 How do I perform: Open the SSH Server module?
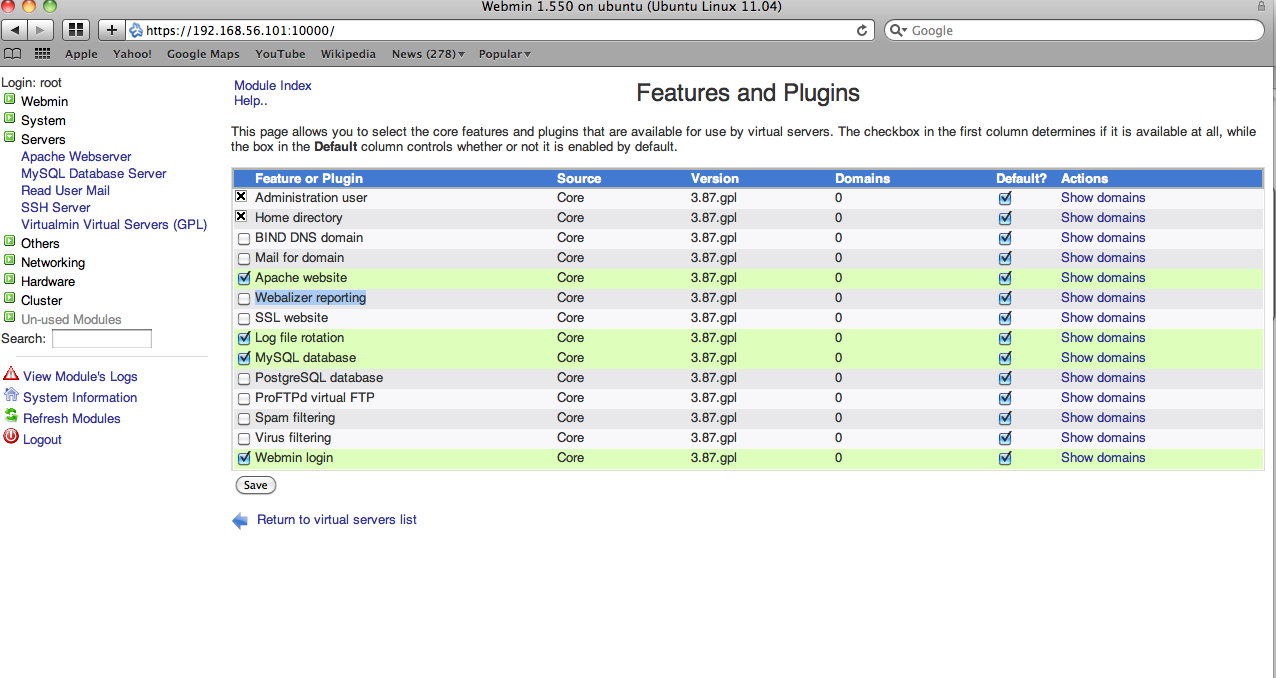coord(56,207)
